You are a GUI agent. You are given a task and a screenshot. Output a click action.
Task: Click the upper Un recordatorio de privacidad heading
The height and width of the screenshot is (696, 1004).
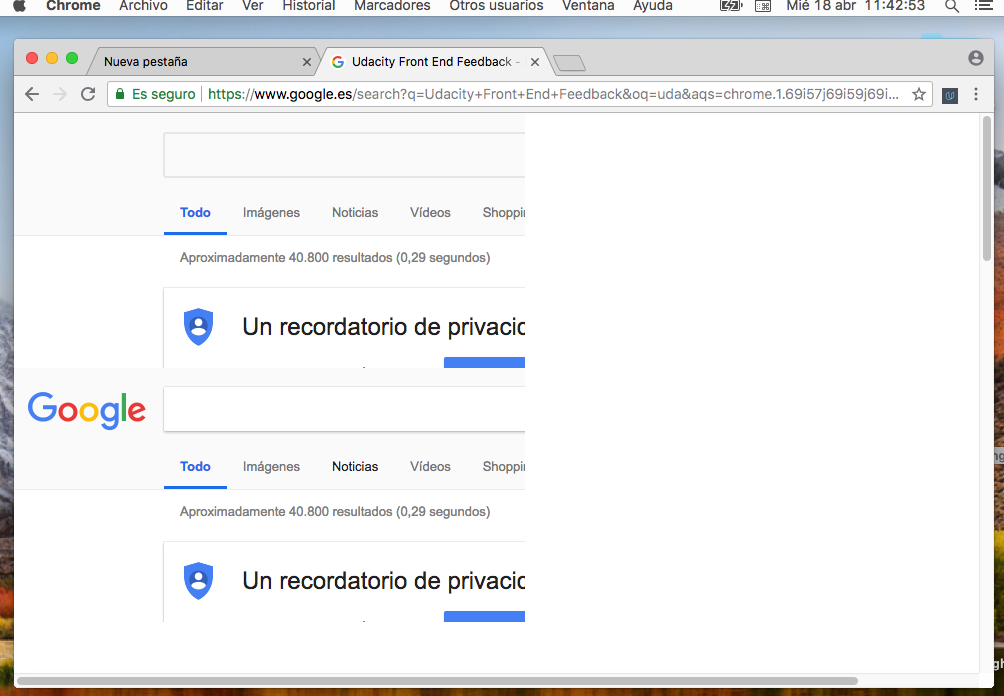(384, 327)
